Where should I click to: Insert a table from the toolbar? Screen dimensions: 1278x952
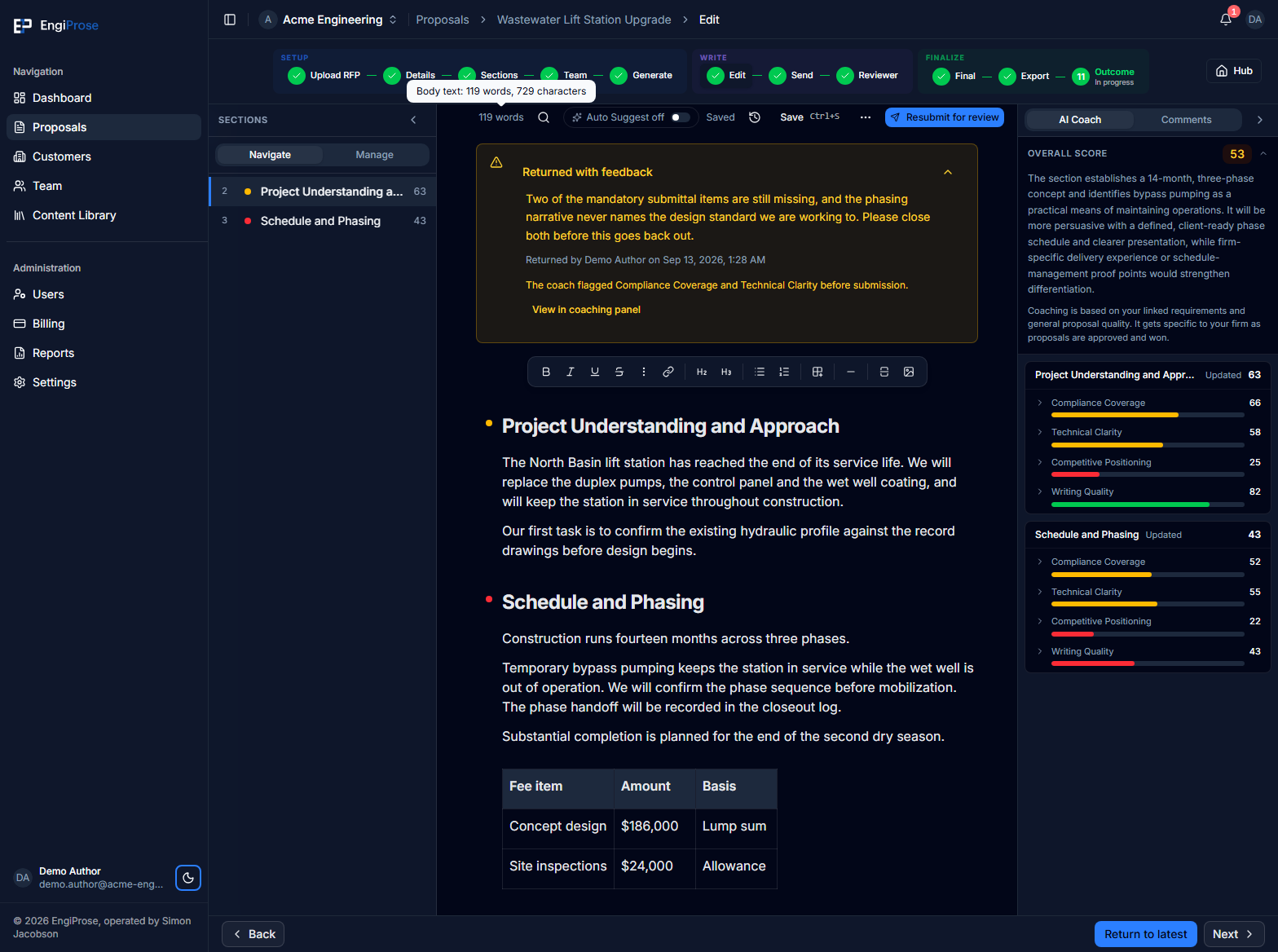pos(817,372)
